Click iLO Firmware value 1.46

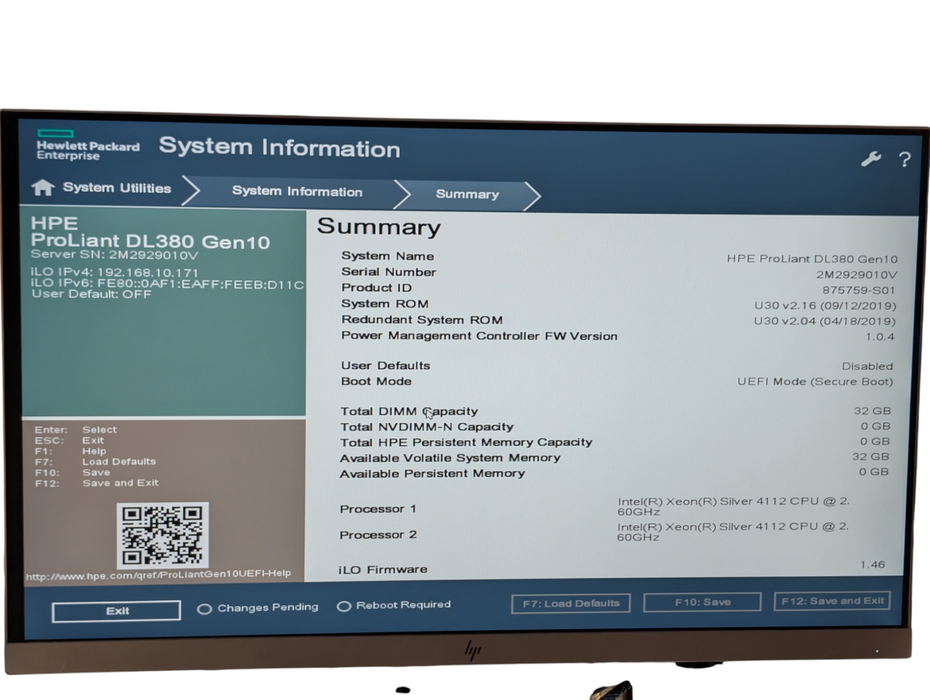pos(872,564)
